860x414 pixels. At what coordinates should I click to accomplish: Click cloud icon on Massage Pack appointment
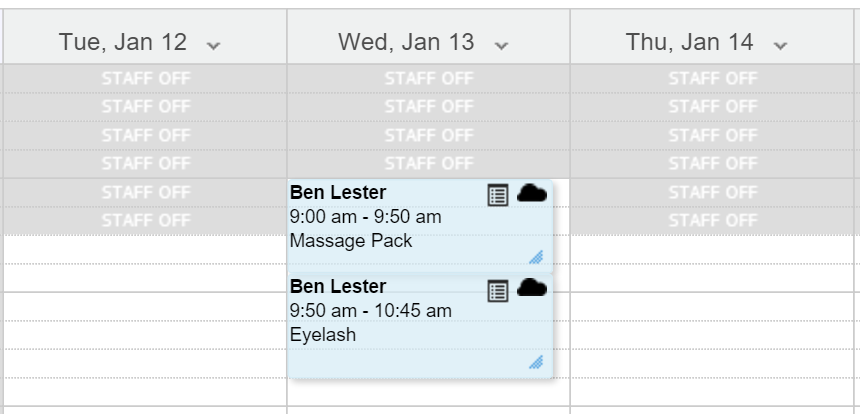(531, 194)
